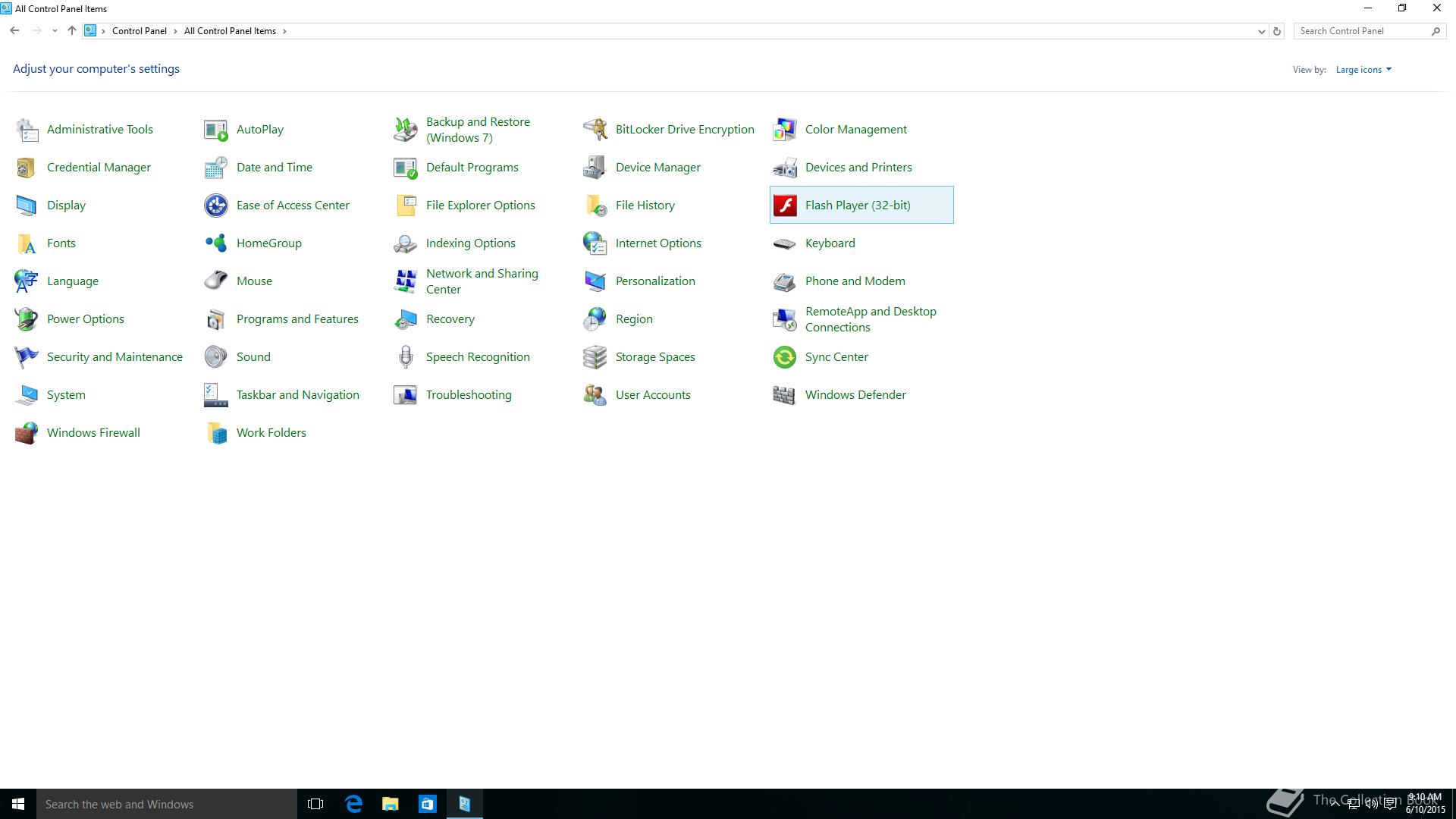The height and width of the screenshot is (819, 1456).
Task: Open the Date and Time icon
Action: (x=216, y=168)
